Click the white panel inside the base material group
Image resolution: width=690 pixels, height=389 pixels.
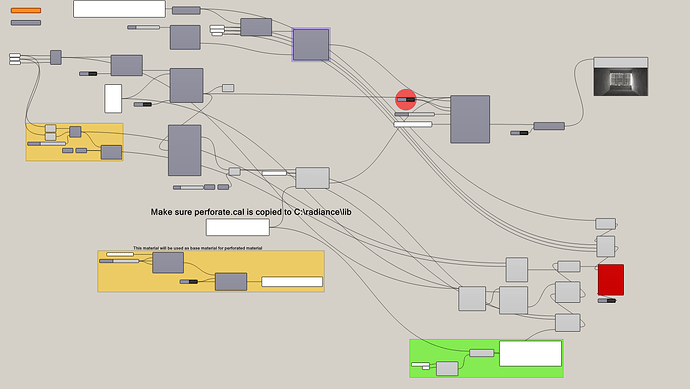click(x=292, y=282)
